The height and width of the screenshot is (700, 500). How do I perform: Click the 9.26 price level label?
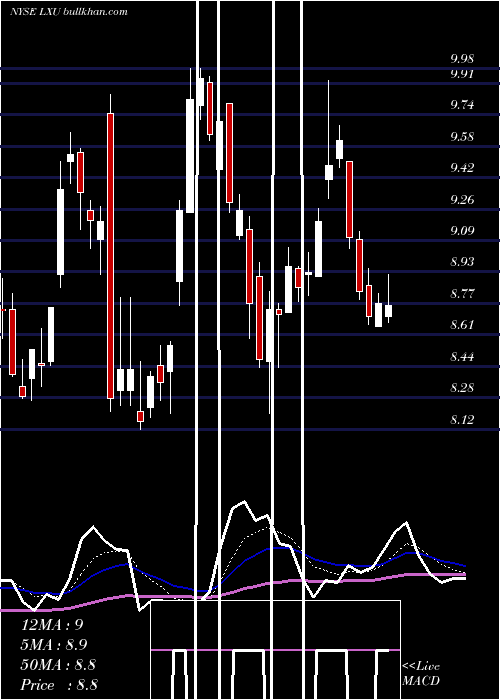tap(462, 199)
